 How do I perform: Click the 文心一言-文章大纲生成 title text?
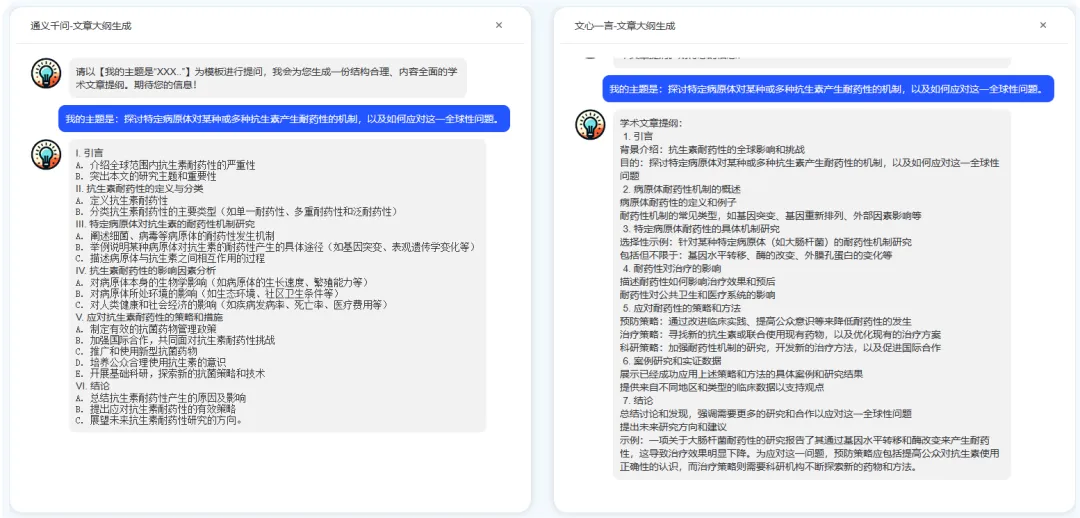point(625,25)
